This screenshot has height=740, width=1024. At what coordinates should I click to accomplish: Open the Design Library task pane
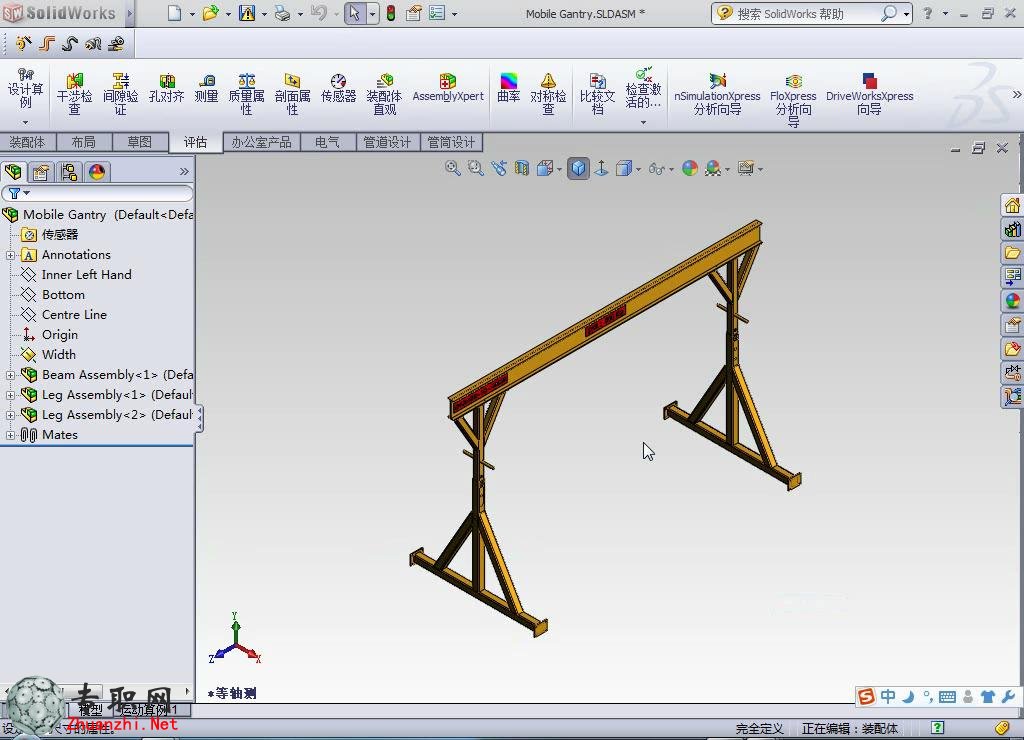point(1012,229)
